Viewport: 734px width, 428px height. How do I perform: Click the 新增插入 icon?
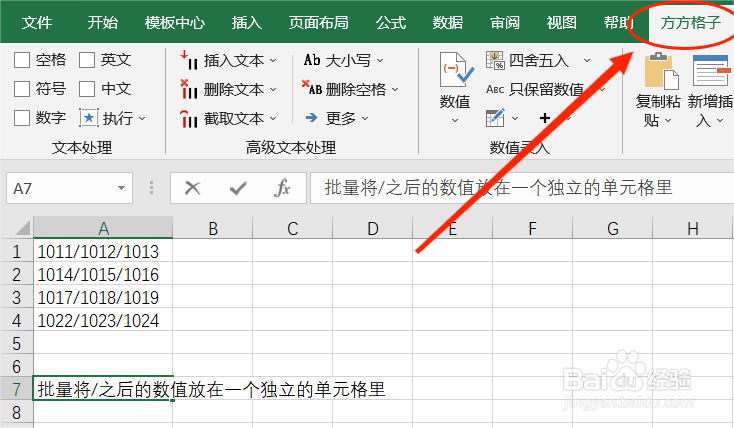[x=711, y=70]
